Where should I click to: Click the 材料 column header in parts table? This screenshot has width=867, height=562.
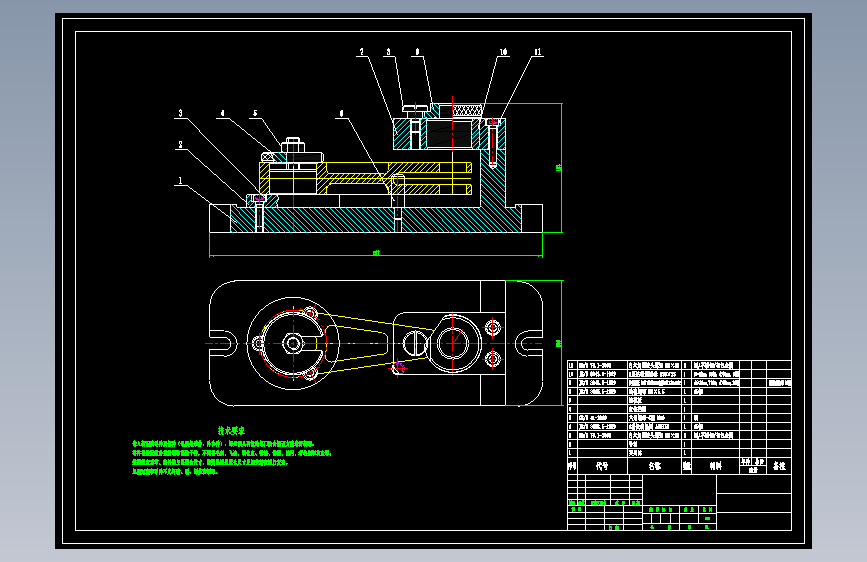(715, 466)
